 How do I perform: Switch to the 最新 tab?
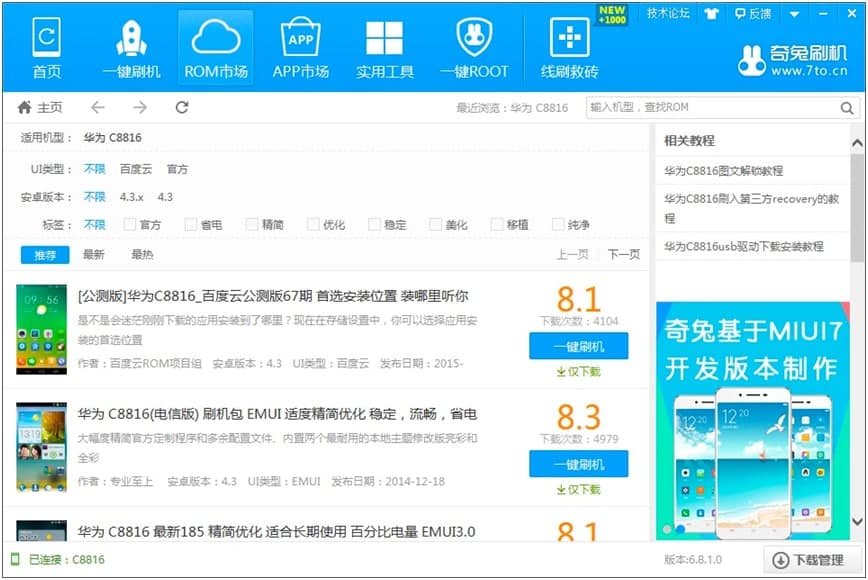coord(94,254)
